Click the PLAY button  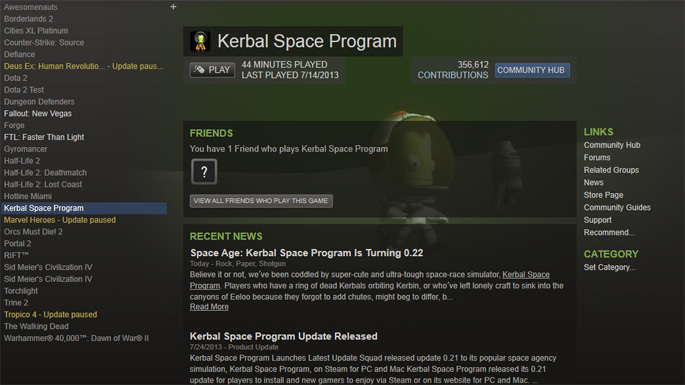coord(212,70)
